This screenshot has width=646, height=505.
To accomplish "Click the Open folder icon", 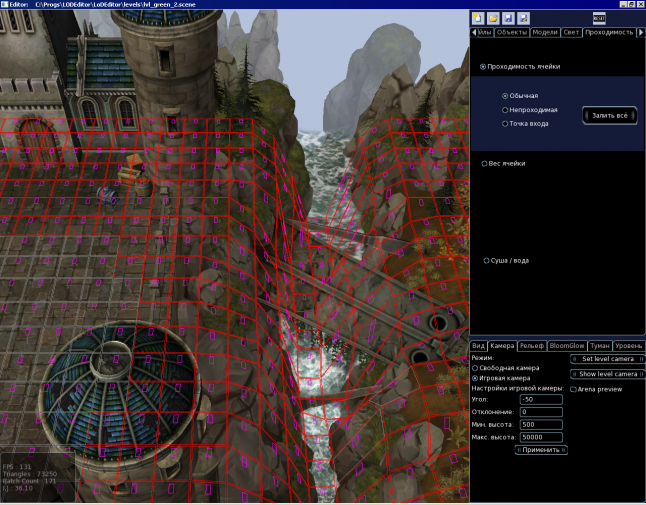I will tap(493, 18).
